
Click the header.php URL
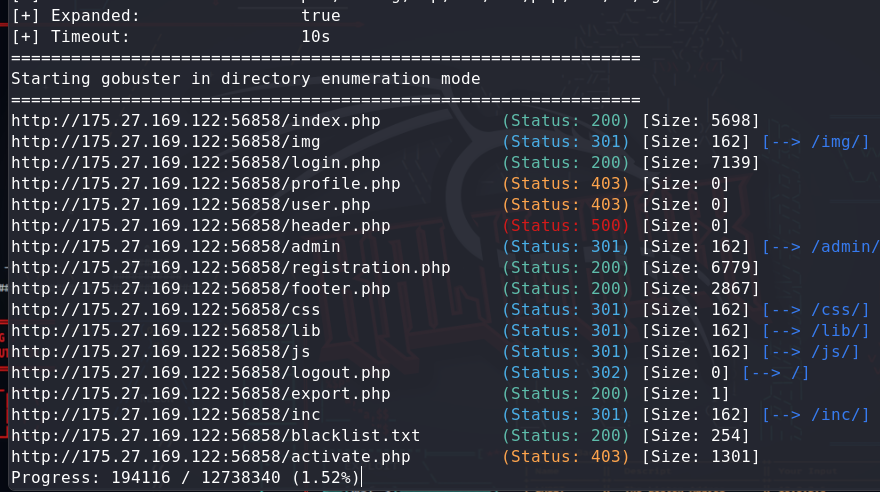pyautogui.click(x=200, y=226)
